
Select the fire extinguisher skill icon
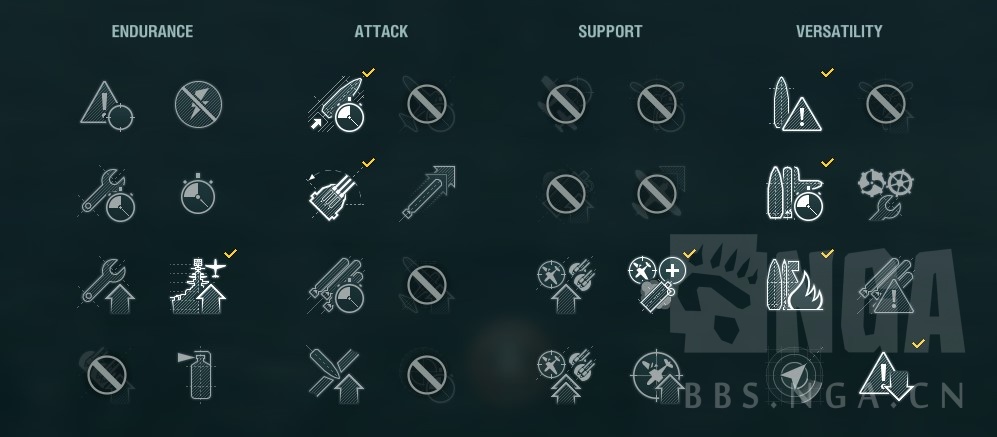pos(198,375)
